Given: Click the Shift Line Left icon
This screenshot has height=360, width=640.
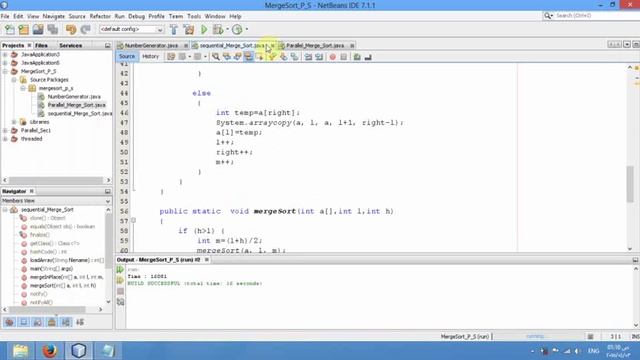Looking at the screenshot, I should [x=309, y=57].
